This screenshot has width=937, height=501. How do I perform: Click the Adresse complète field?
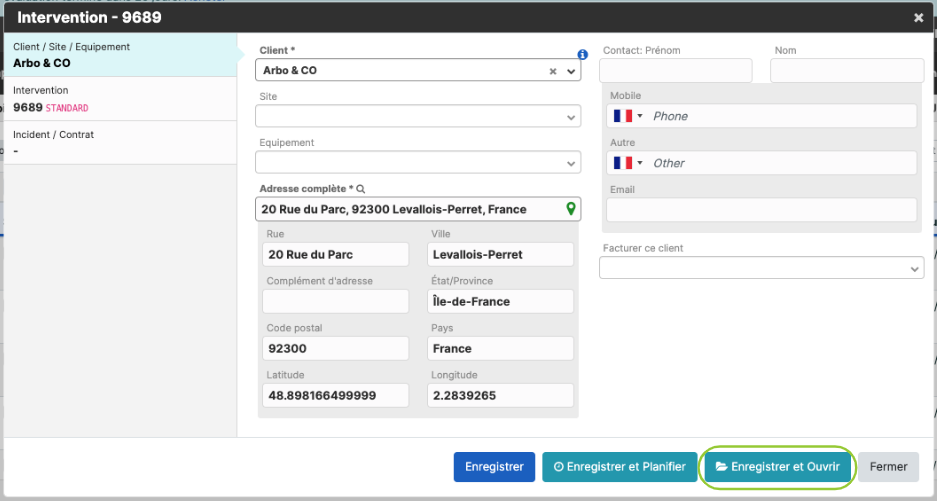(418, 209)
